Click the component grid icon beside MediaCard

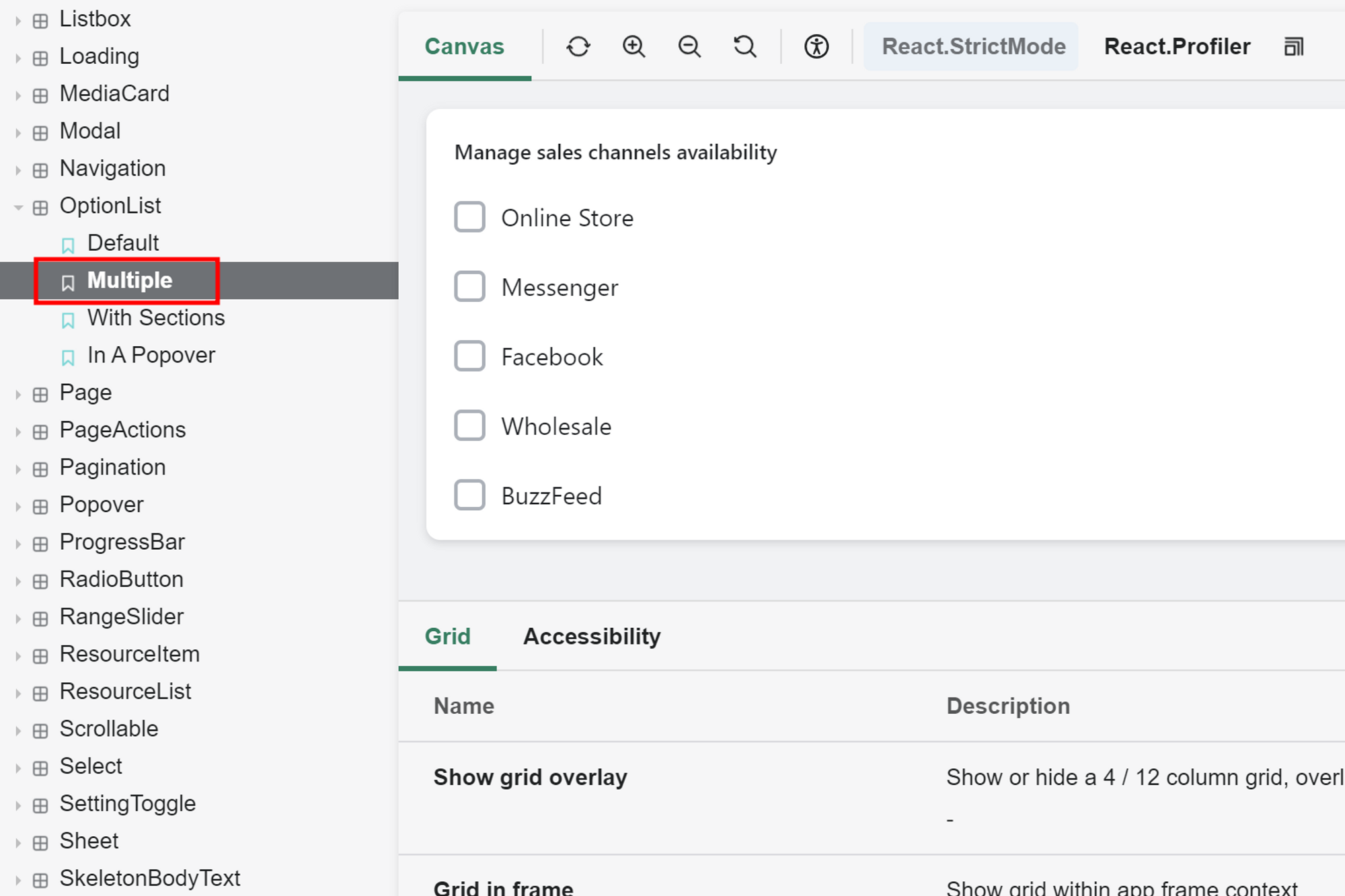pos(40,95)
